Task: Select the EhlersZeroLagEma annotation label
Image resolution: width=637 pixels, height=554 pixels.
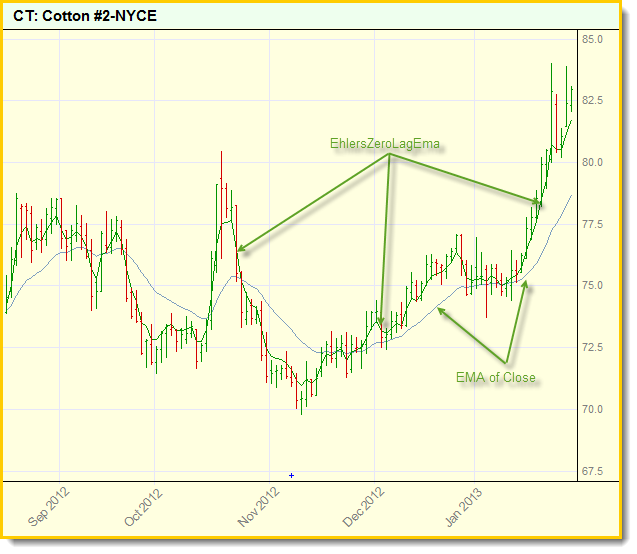Action: coord(385,143)
